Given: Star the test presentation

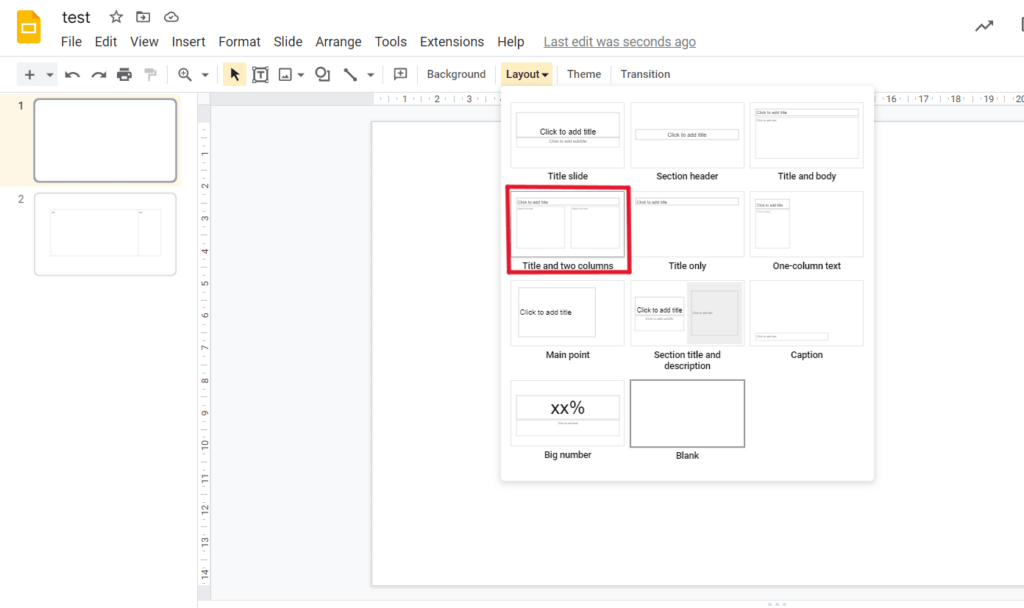Looking at the screenshot, I should click(x=116, y=17).
